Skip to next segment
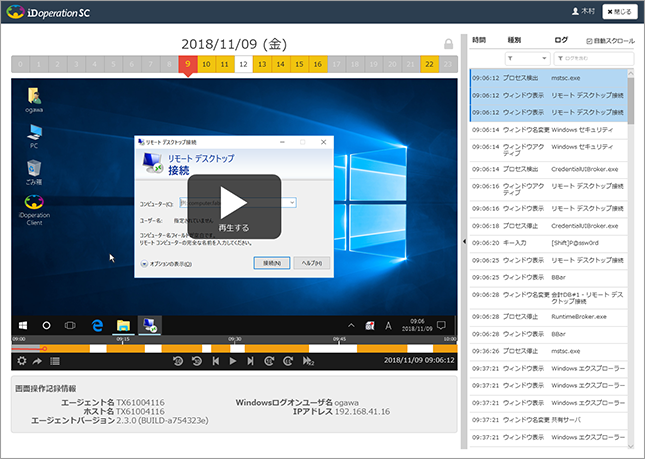 (250, 361)
